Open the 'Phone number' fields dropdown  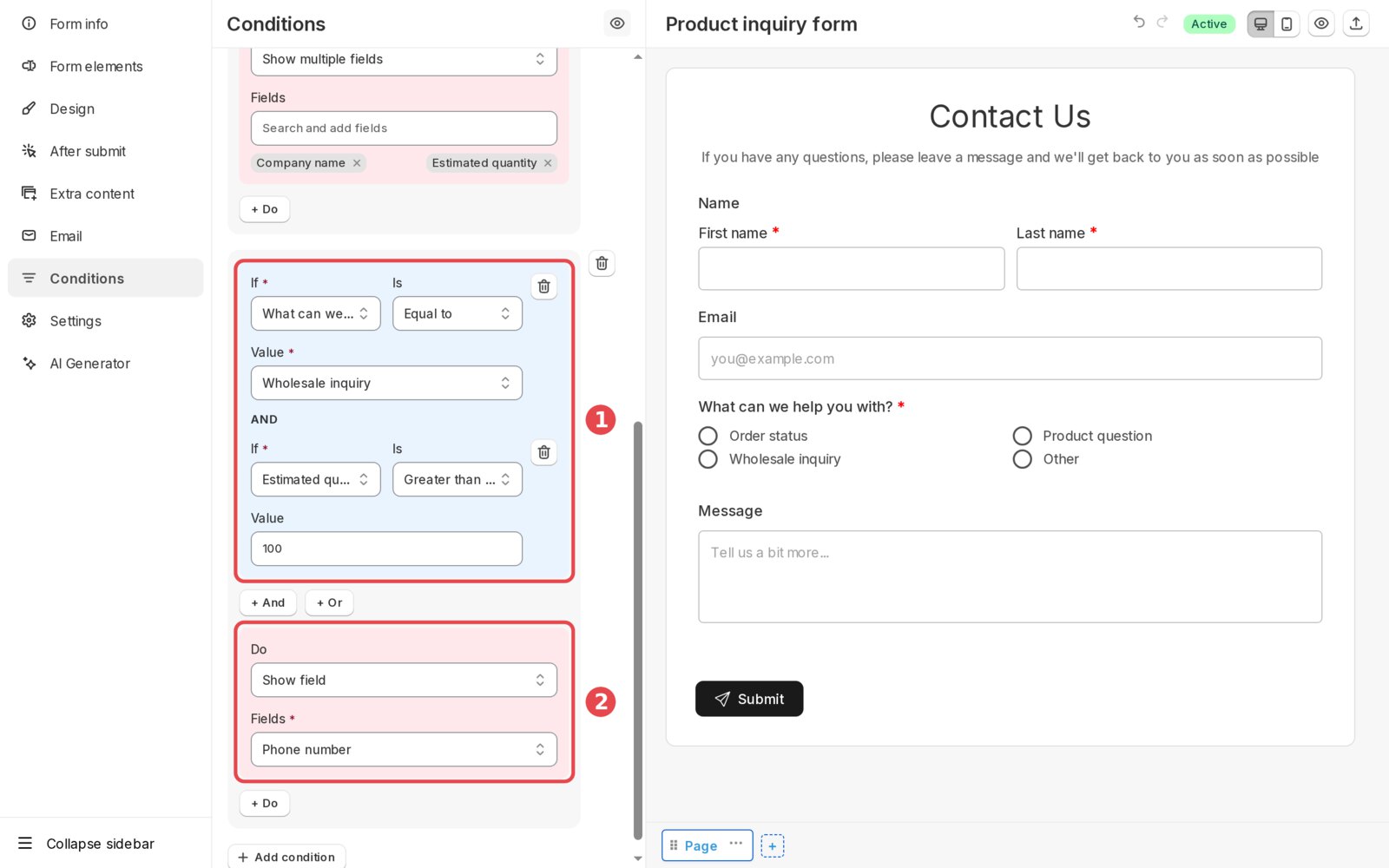(x=404, y=750)
